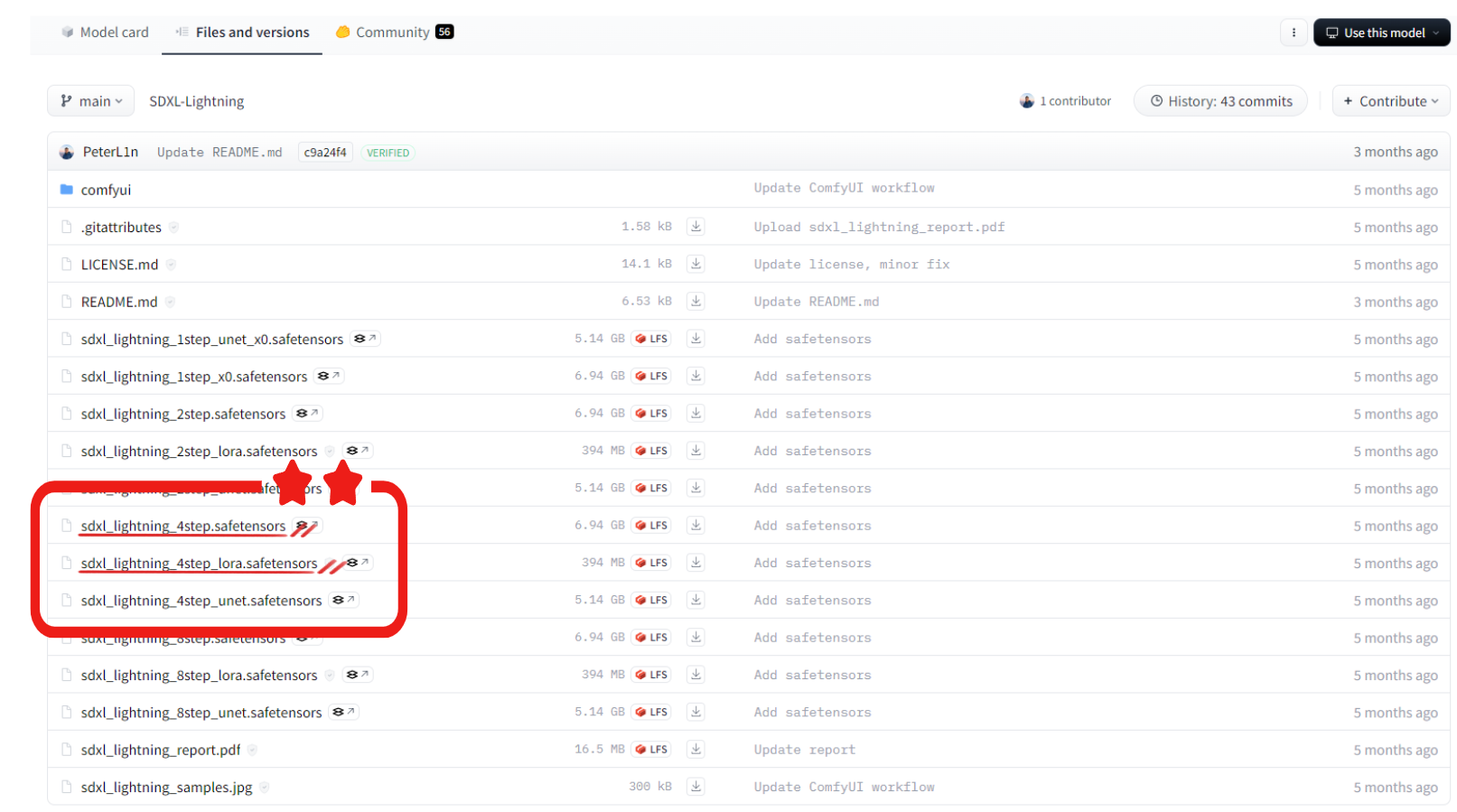
Task: Download sdxl_lightning_1step_x0.safetensors file
Action: coord(696,376)
